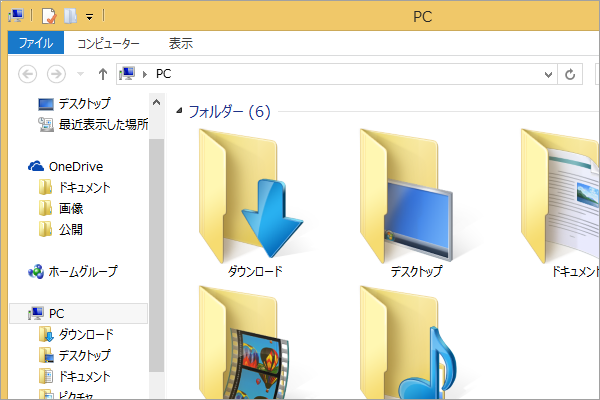Open the ファイル tab
This screenshot has width=600, height=400.
coord(36,43)
